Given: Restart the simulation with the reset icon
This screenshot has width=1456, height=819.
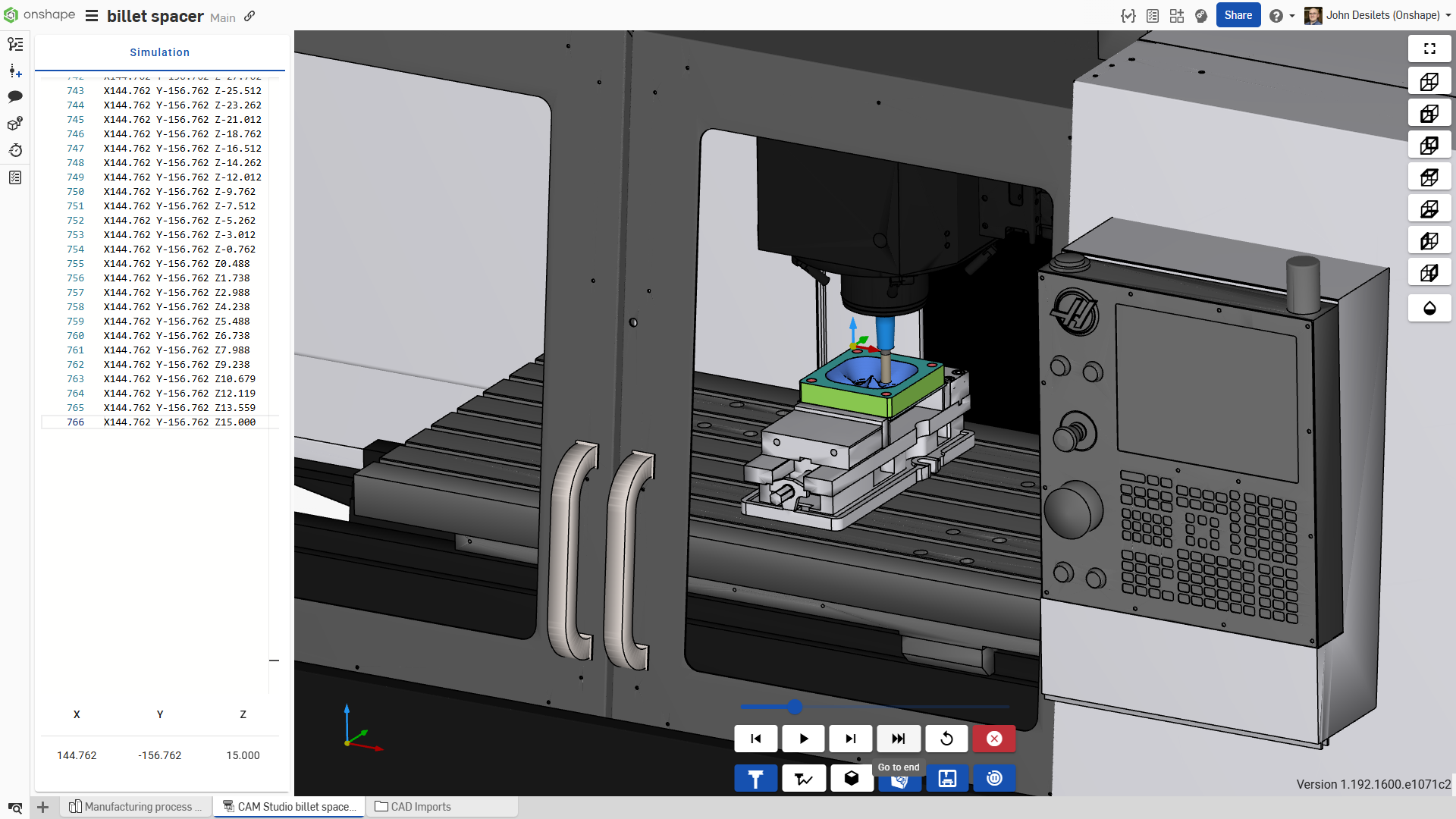Looking at the screenshot, I should [946, 739].
